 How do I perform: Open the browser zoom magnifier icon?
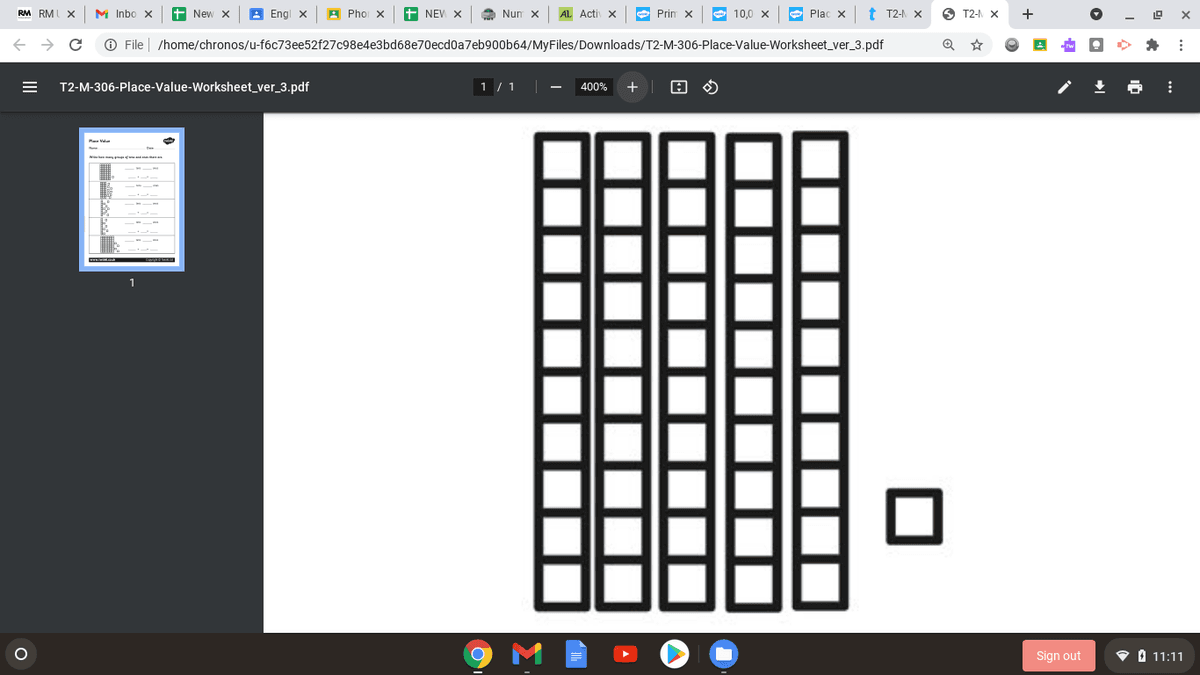pyautogui.click(x=949, y=45)
